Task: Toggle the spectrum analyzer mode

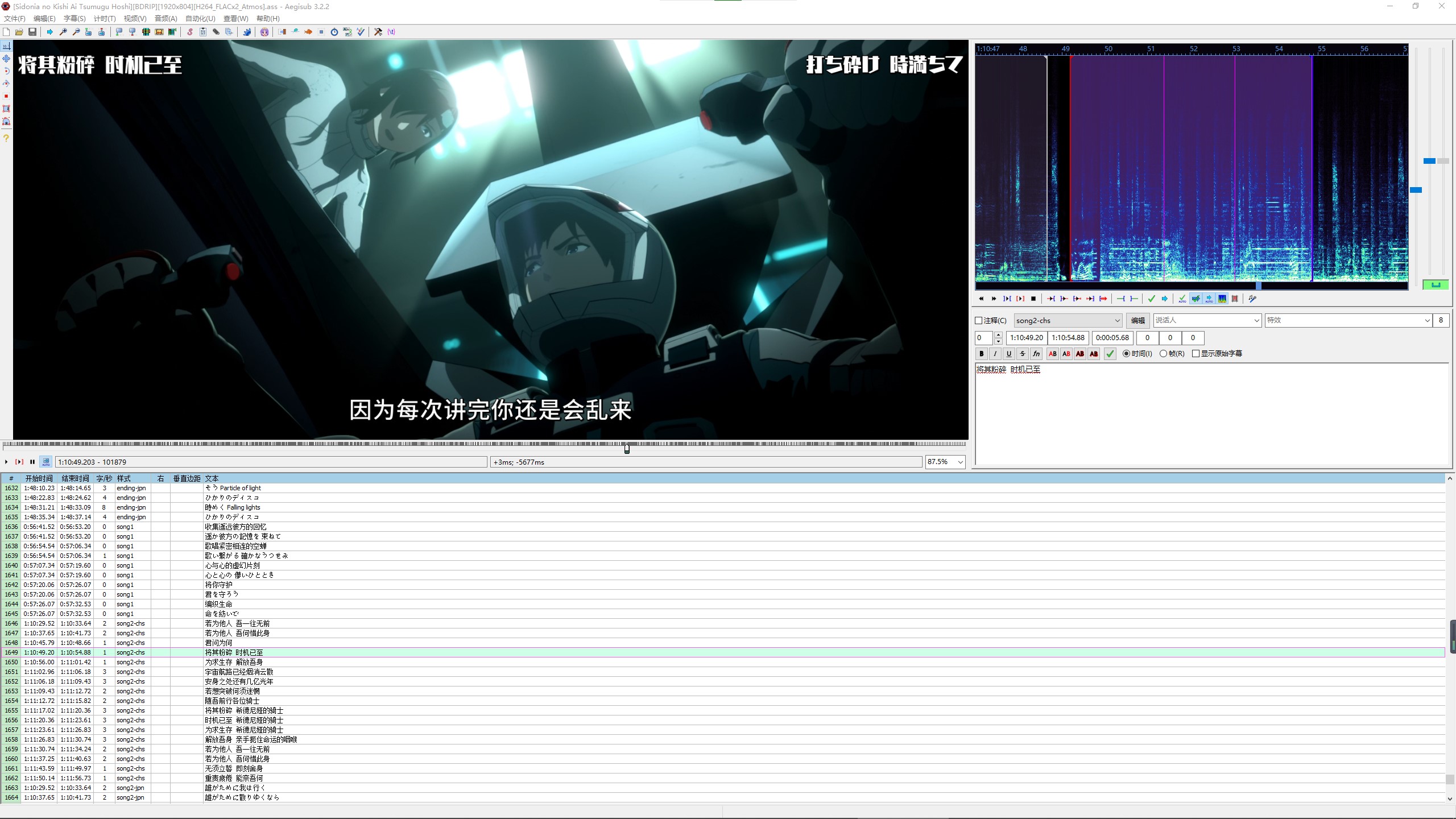Action: pos(1222,299)
